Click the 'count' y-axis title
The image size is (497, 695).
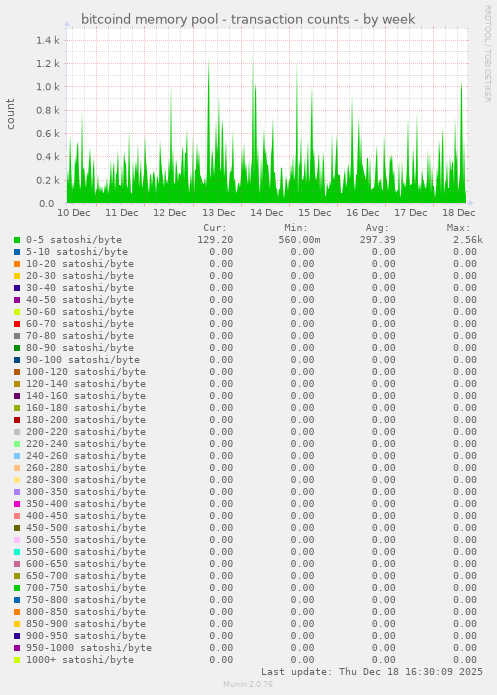(11, 114)
